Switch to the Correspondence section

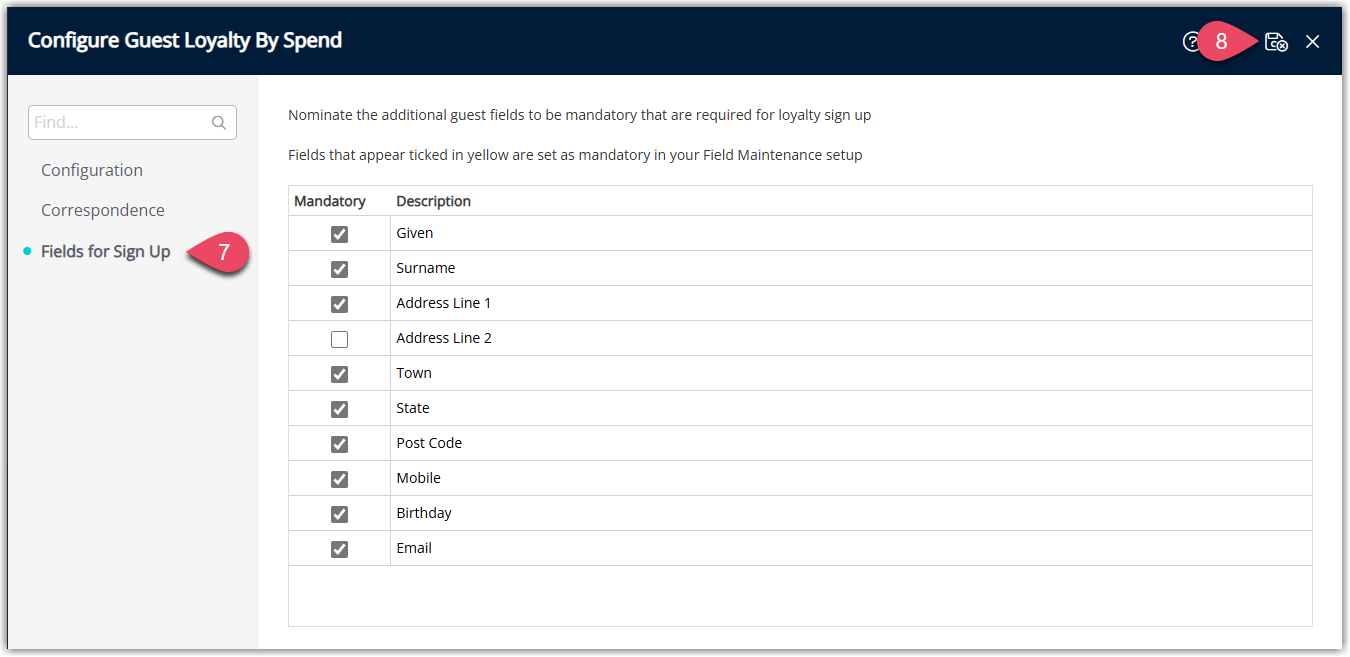click(103, 210)
